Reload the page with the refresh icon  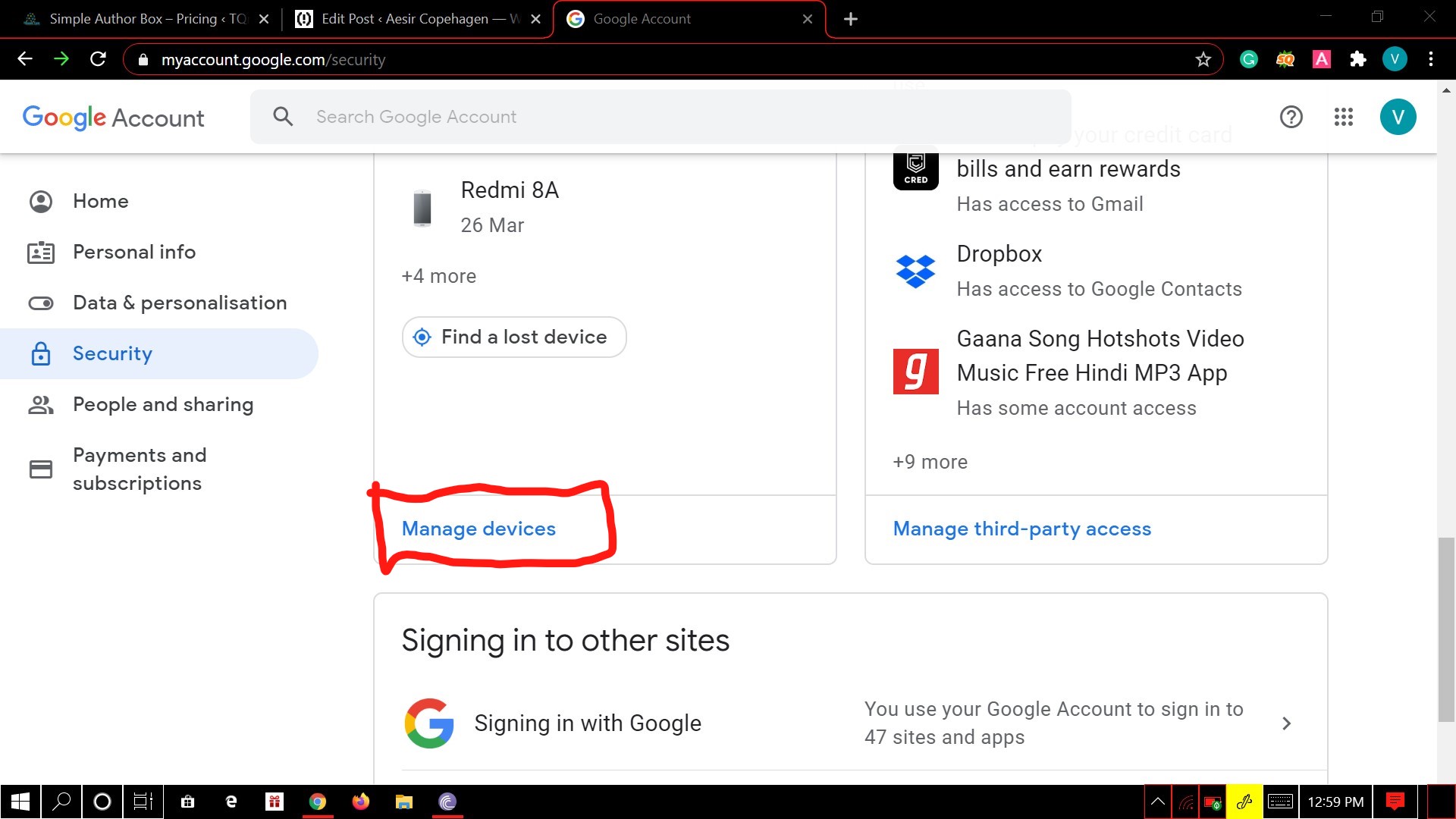[98, 59]
